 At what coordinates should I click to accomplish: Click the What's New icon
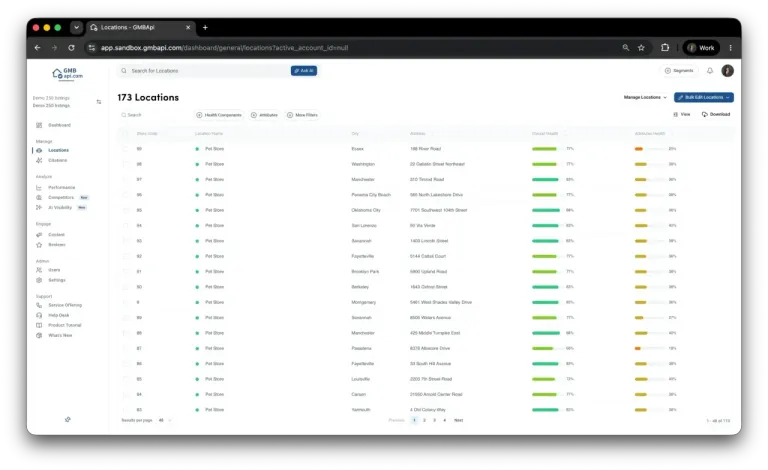coord(39,336)
